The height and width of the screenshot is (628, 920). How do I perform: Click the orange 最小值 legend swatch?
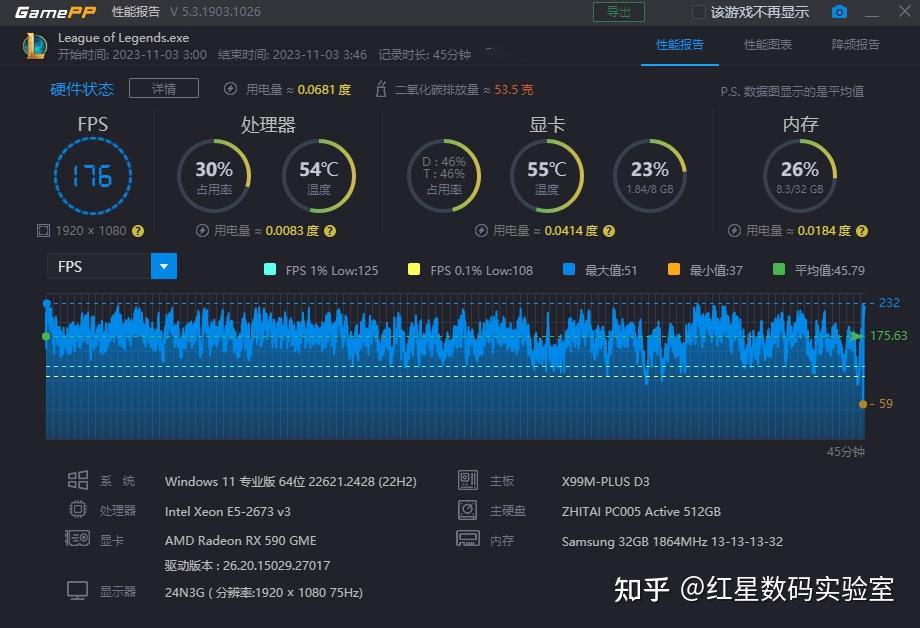(x=674, y=269)
